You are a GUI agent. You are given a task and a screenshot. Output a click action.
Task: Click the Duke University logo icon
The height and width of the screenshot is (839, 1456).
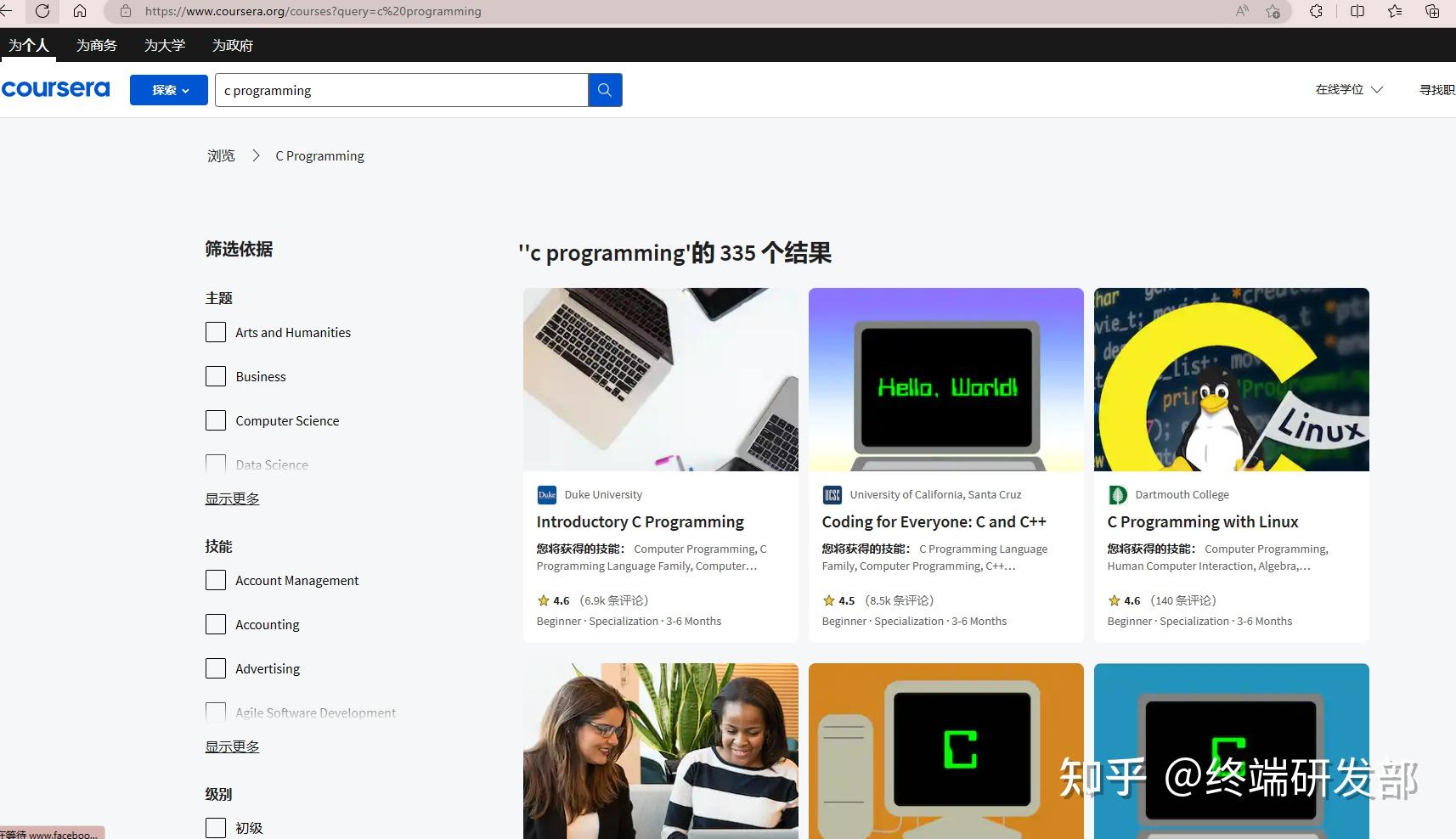(547, 495)
